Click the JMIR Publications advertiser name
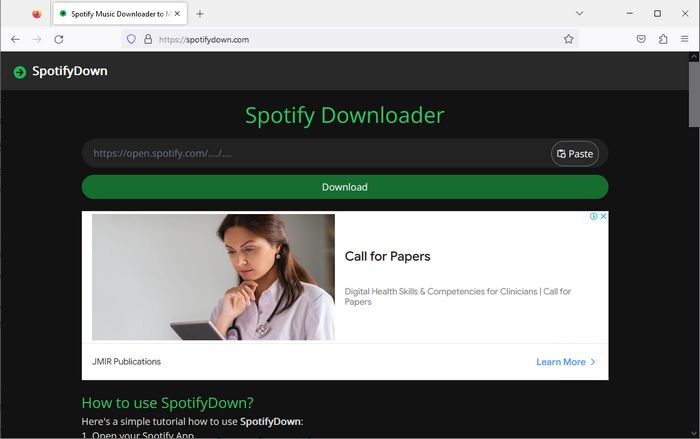This screenshot has width=700, height=439. 126,362
